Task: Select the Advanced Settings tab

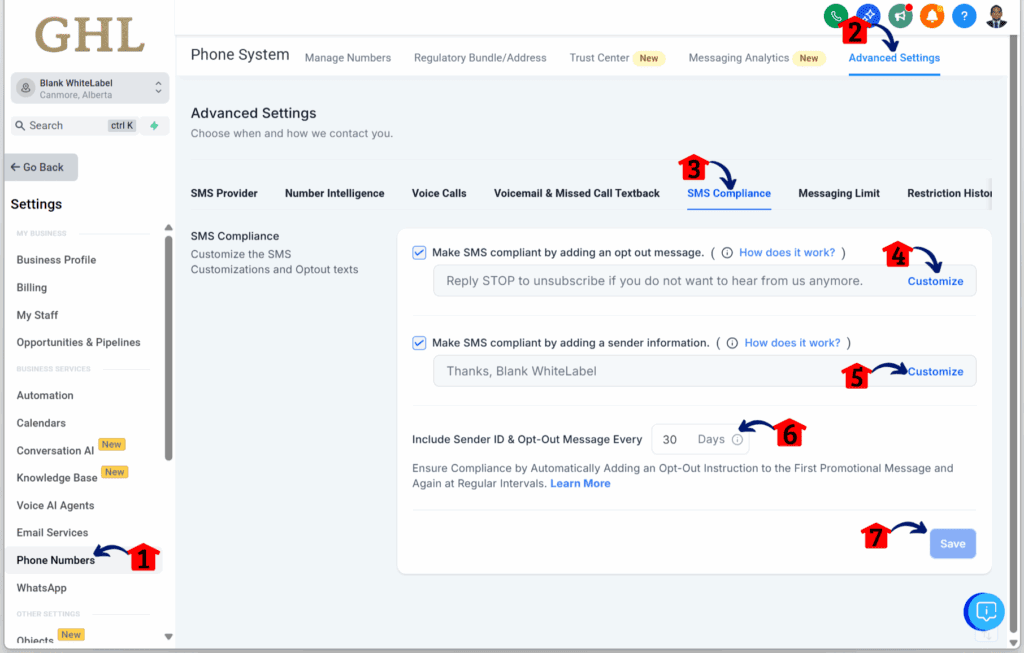Action: [894, 58]
